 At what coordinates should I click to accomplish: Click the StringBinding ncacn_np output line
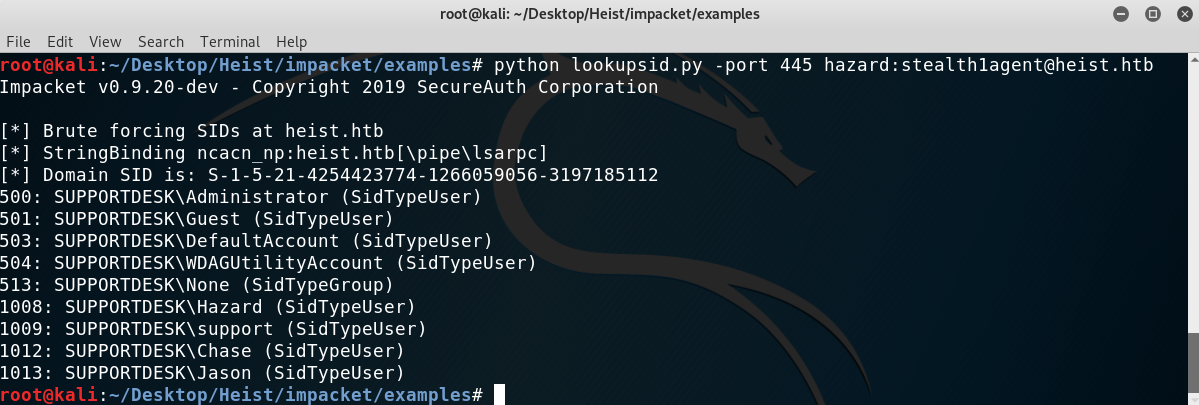coord(274,154)
